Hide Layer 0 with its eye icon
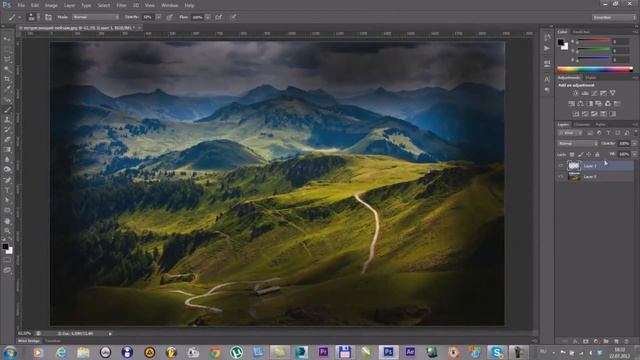Viewport: 640px width, 360px height. click(561, 176)
